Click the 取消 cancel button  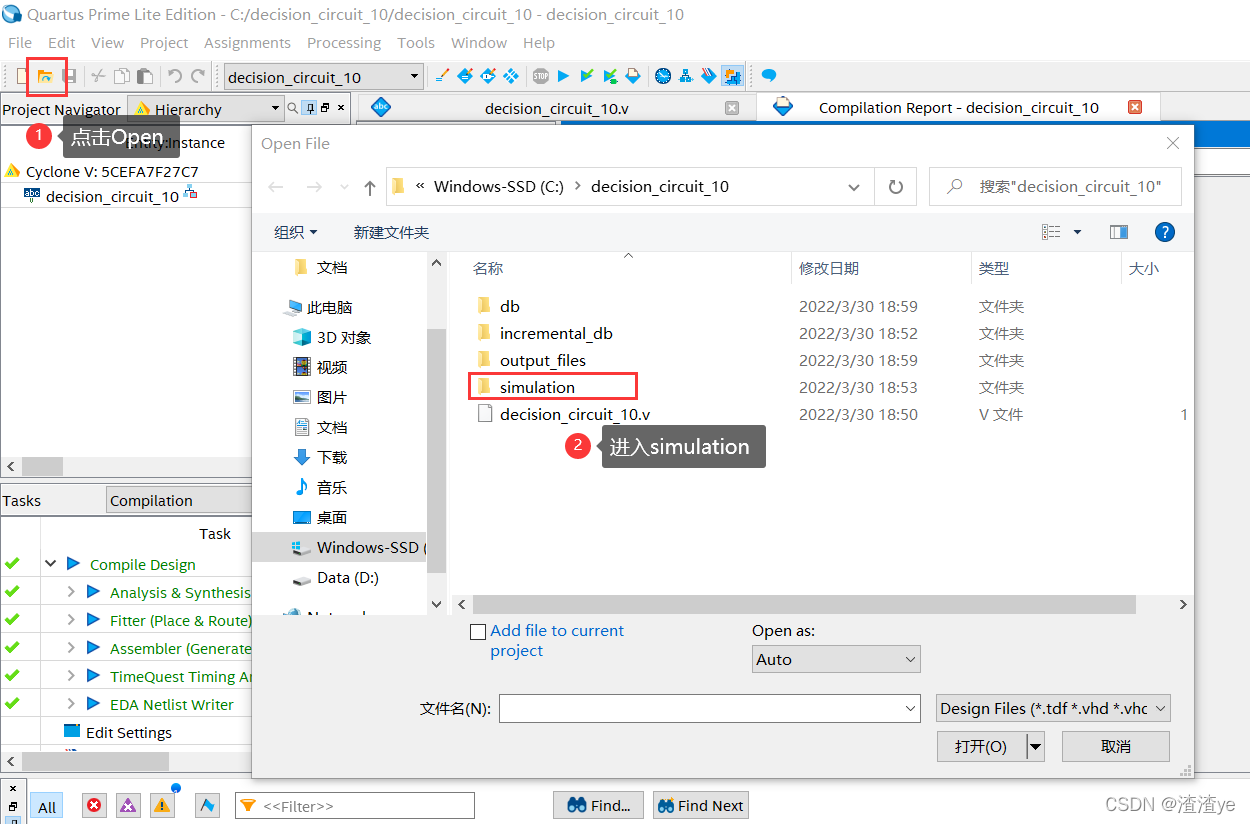(1116, 746)
